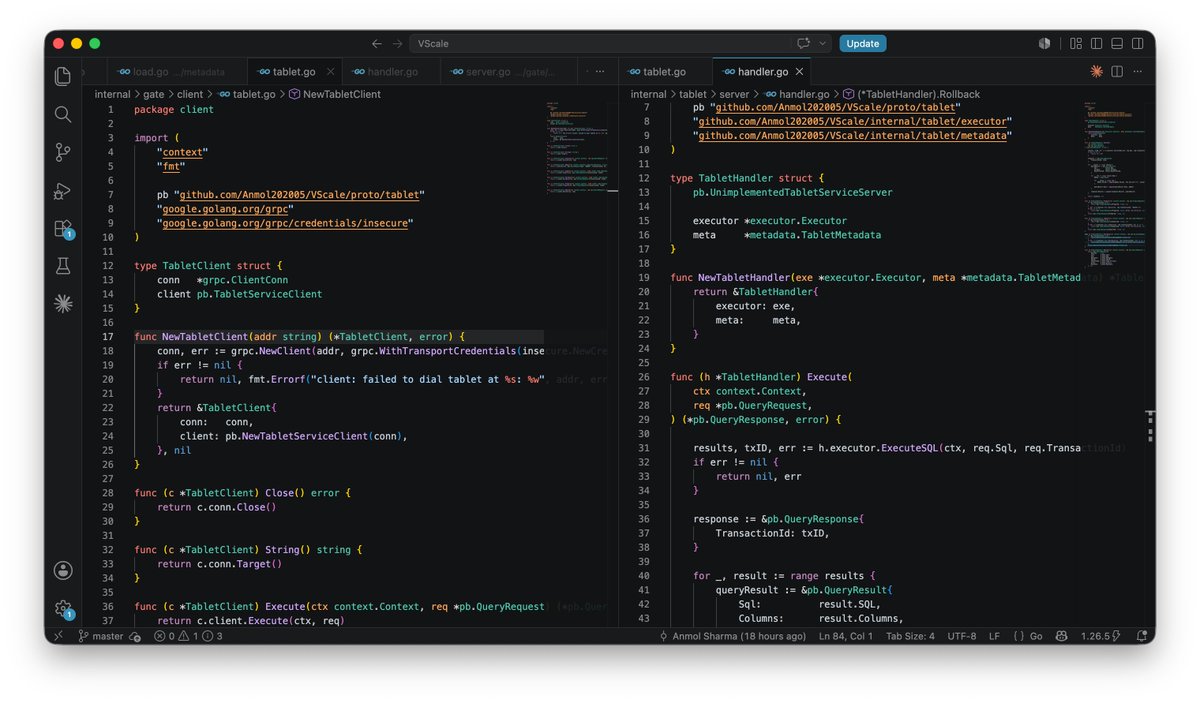Go back using the left arrow in title bar
The image size is (1200, 703).
pyautogui.click(x=377, y=44)
